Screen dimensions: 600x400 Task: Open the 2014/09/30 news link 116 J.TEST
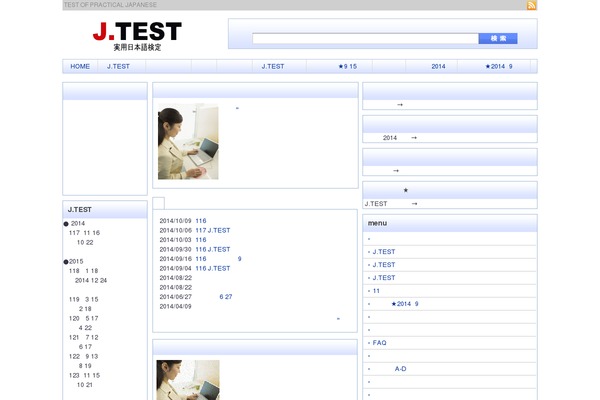pyautogui.click(x=213, y=250)
